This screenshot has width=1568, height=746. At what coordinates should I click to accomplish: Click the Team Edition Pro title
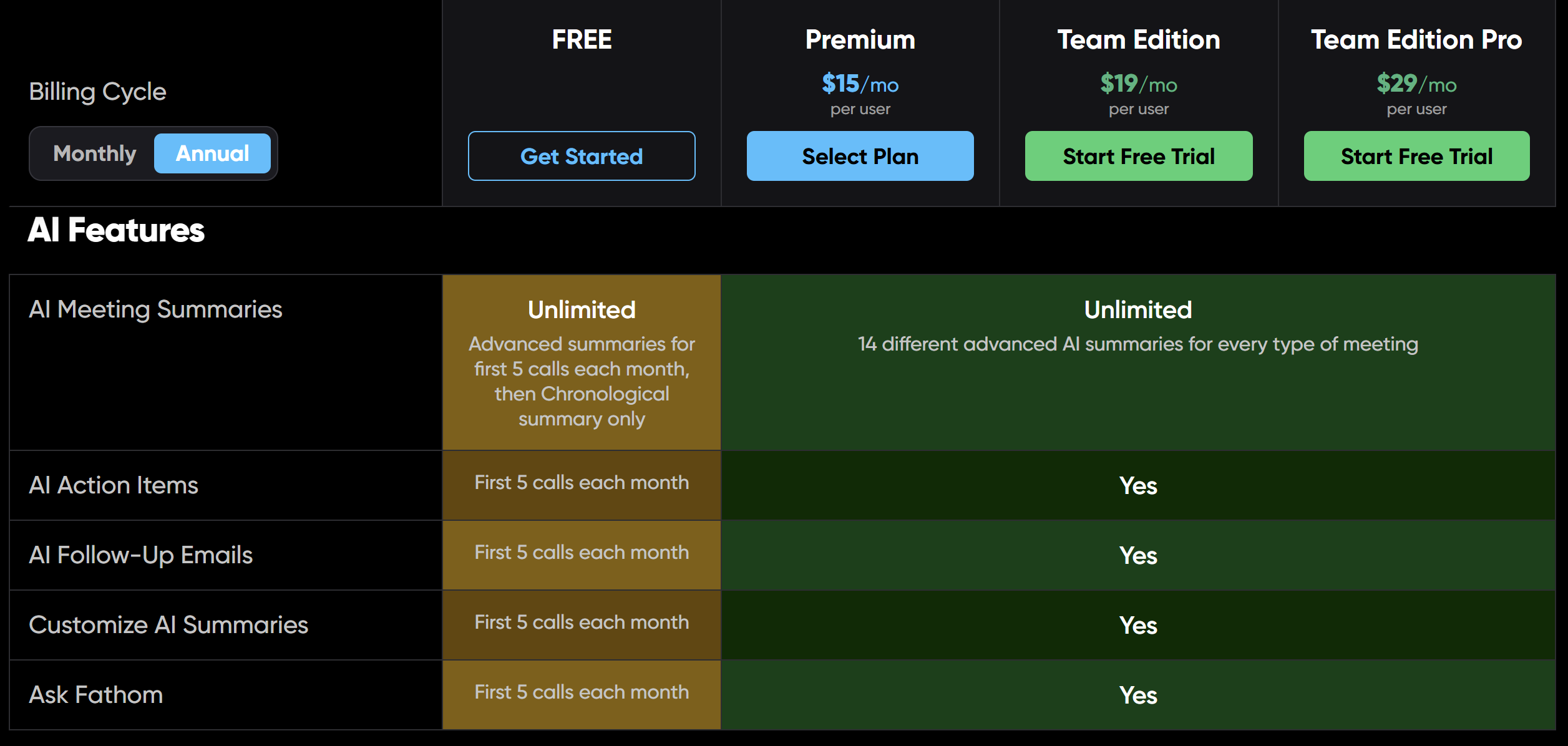coord(1416,39)
